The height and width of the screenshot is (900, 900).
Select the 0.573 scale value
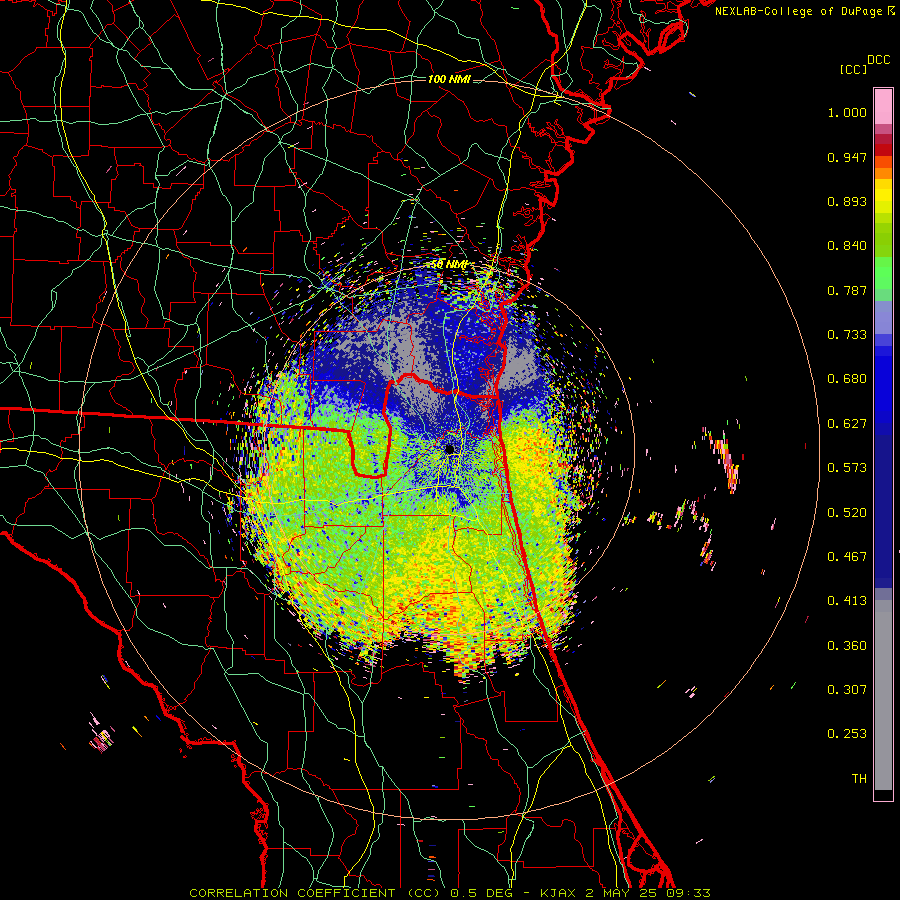847,468
